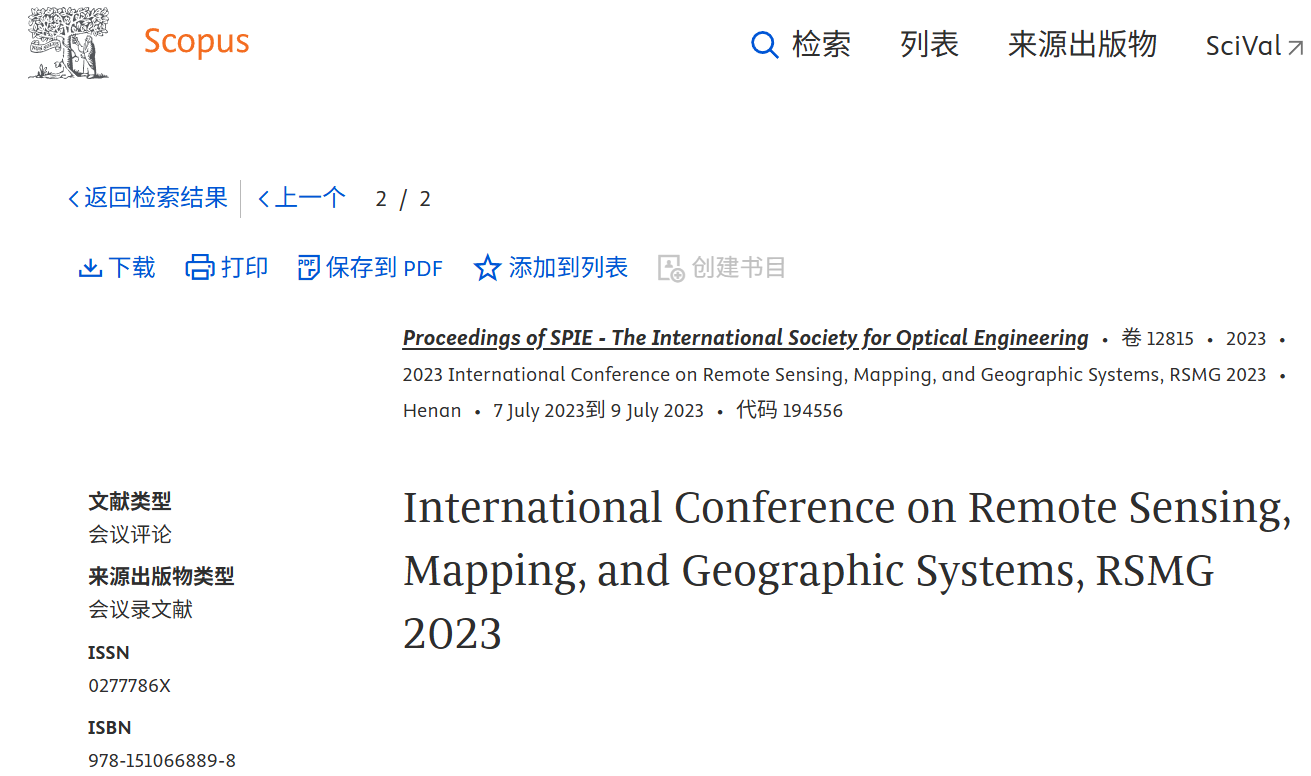This screenshot has width=1311, height=776.
Task: Click the RSMG 2023 conference name line
Action: click(834, 375)
